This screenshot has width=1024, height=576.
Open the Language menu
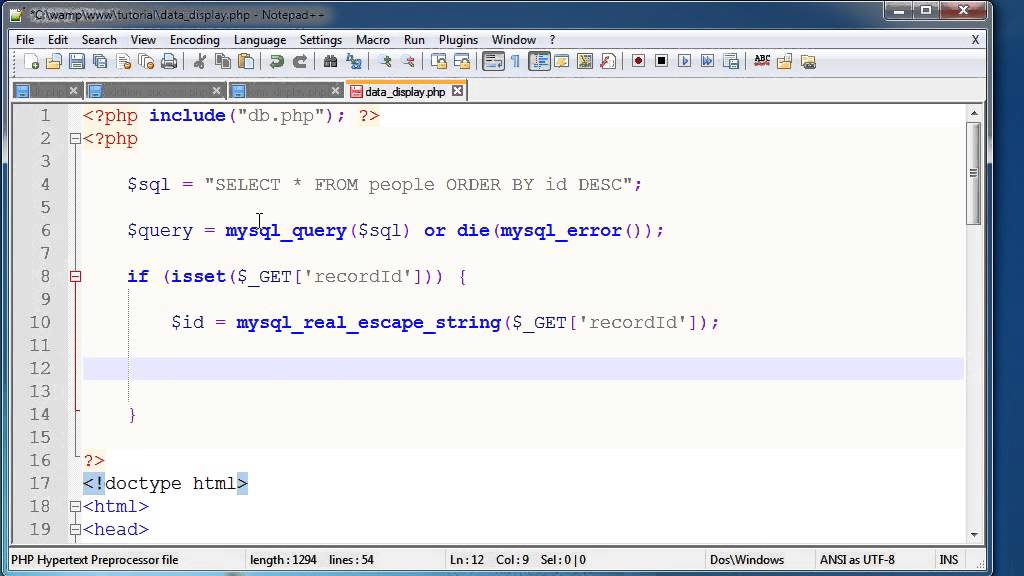point(260,40)
